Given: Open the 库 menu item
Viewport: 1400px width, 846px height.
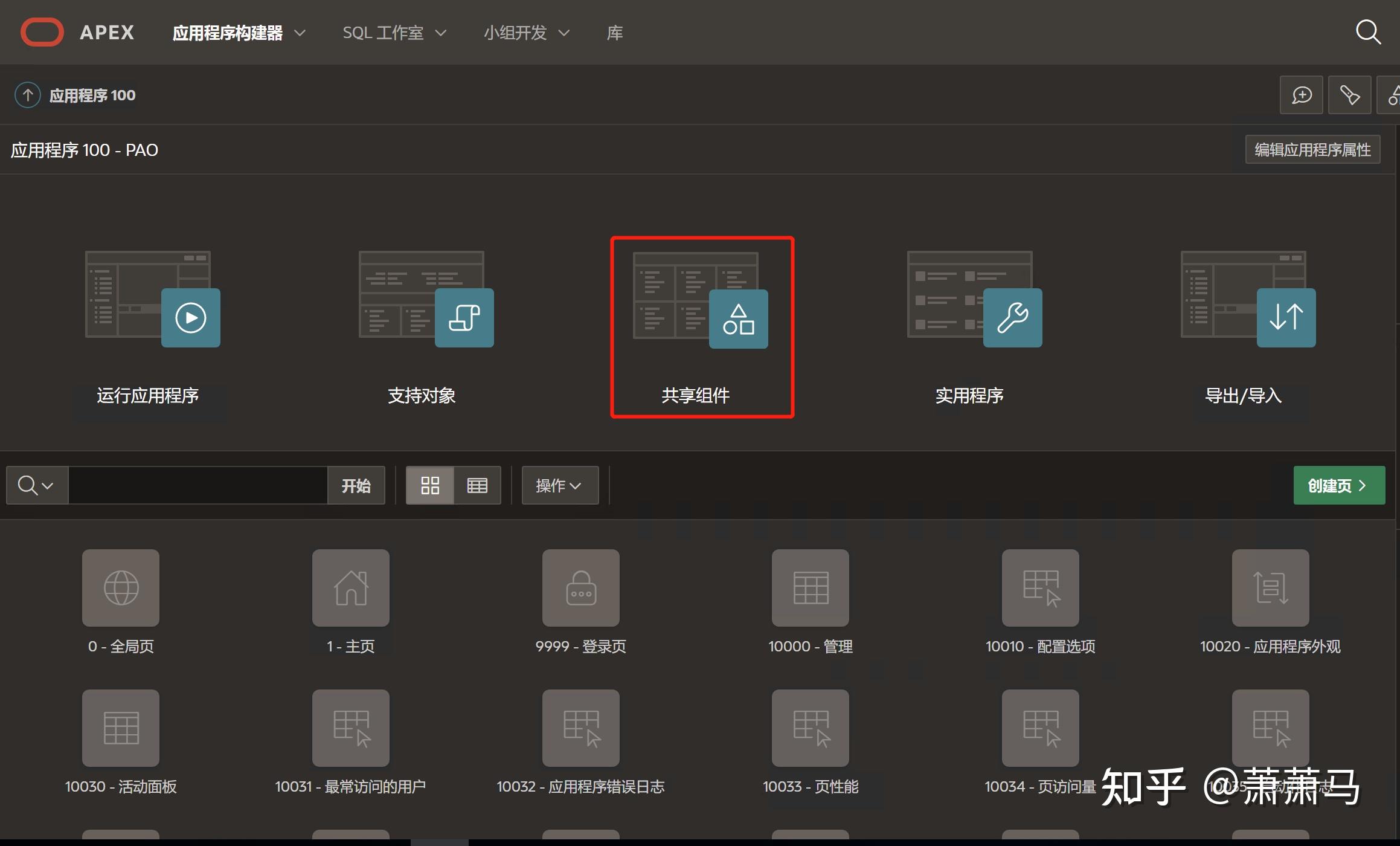Looking at the screenshot, I should [x=614, y=33].
